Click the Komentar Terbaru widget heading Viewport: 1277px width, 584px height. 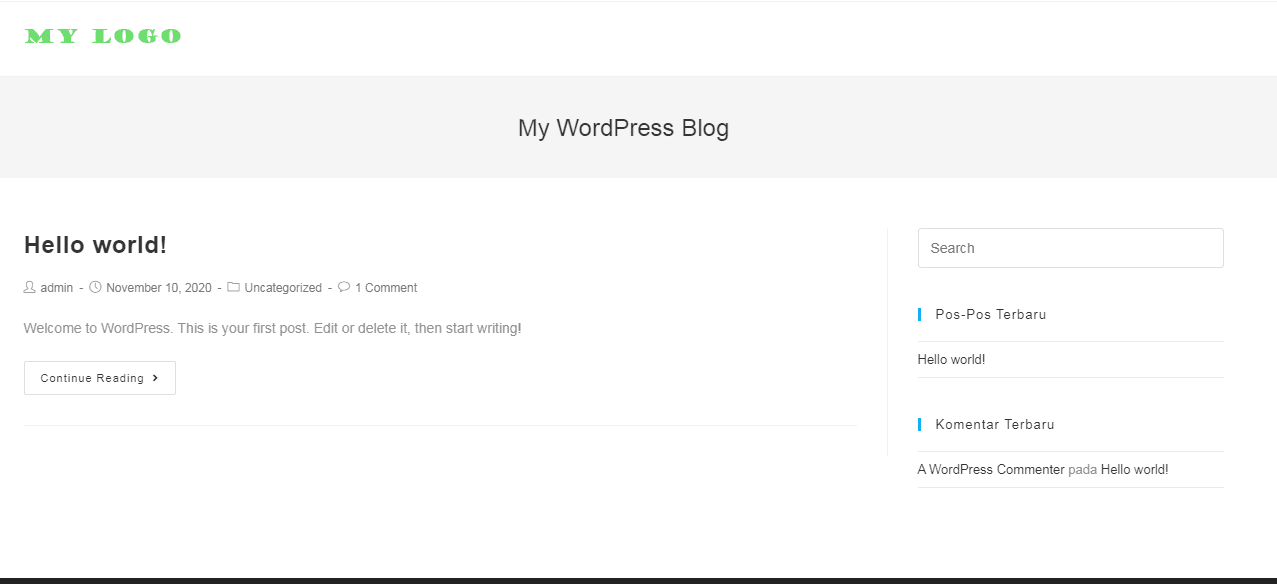(995, 424)
